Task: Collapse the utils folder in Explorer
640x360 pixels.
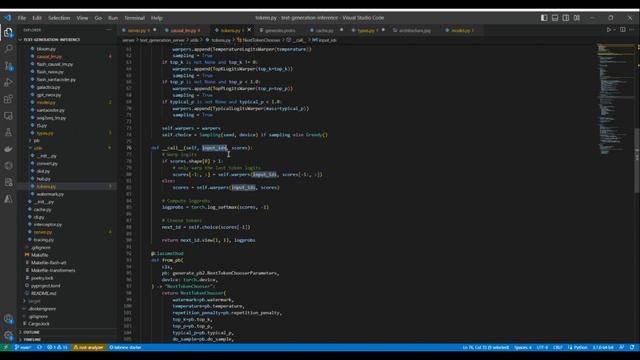Action: (38, 148)
